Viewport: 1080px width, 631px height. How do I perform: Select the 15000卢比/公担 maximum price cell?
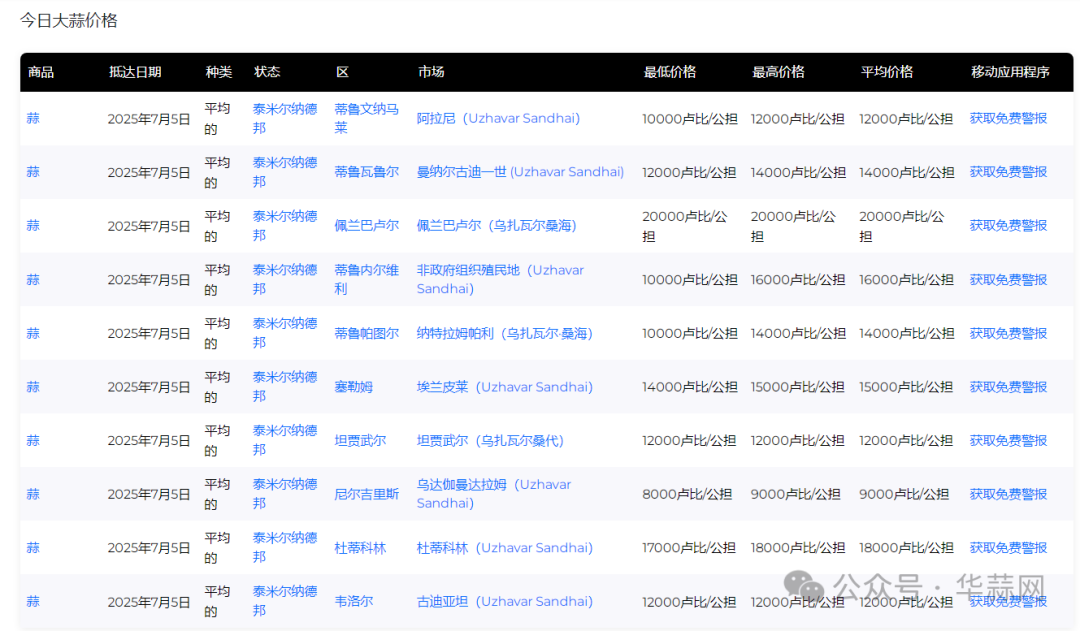798,387
